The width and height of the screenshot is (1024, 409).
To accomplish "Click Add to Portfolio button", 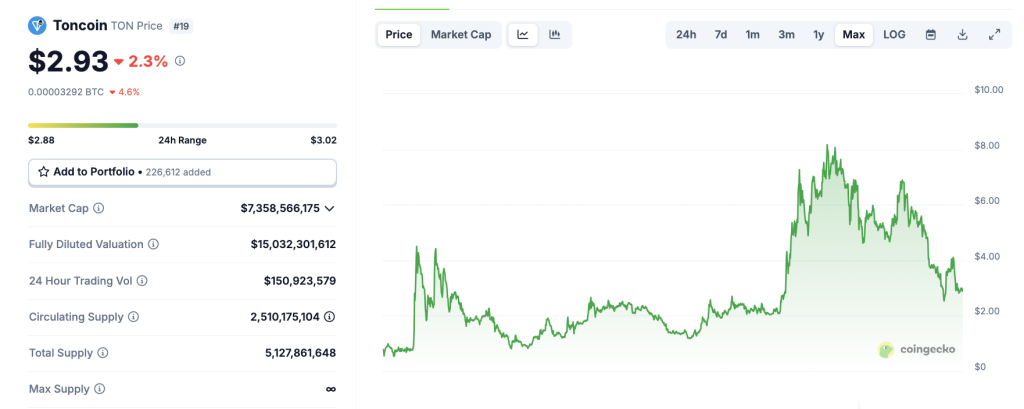I will tap(182, 172).
